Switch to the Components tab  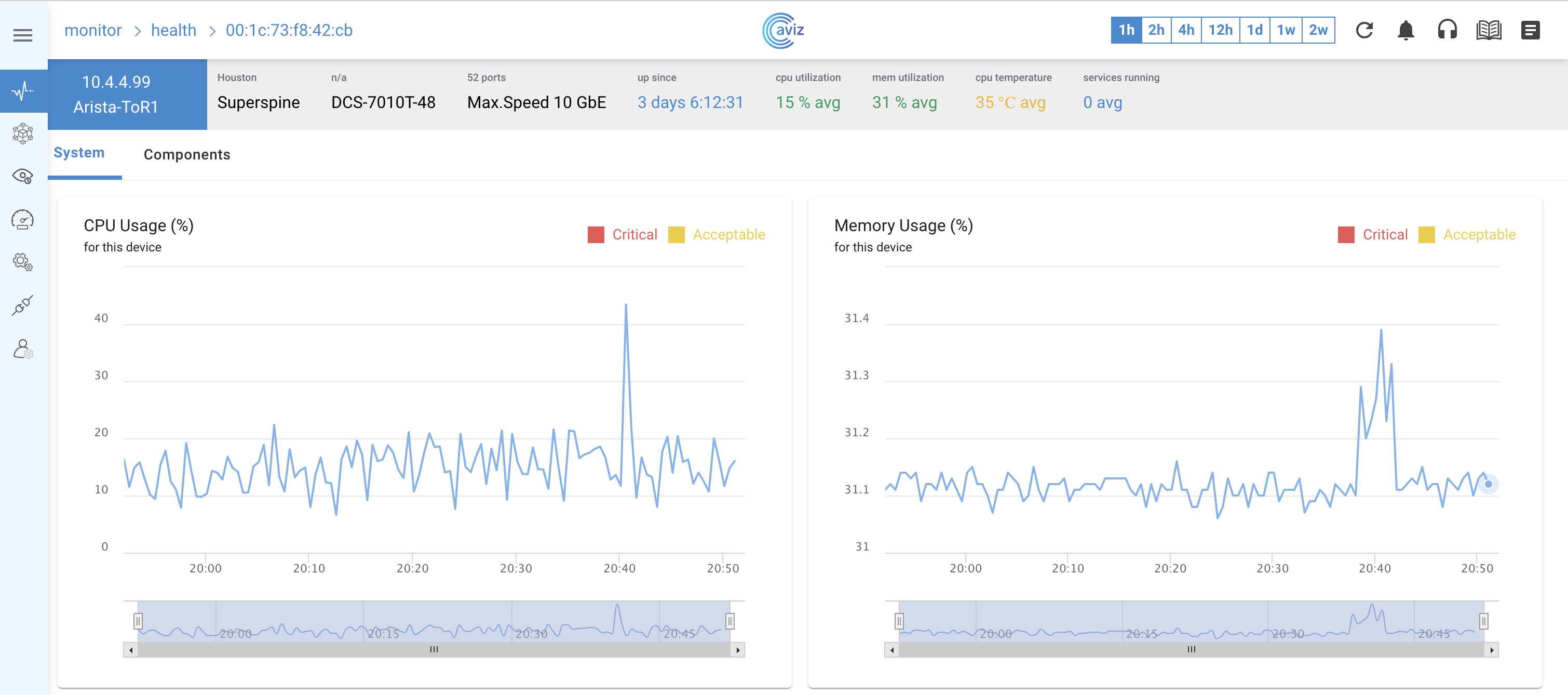tap(187, 155)
